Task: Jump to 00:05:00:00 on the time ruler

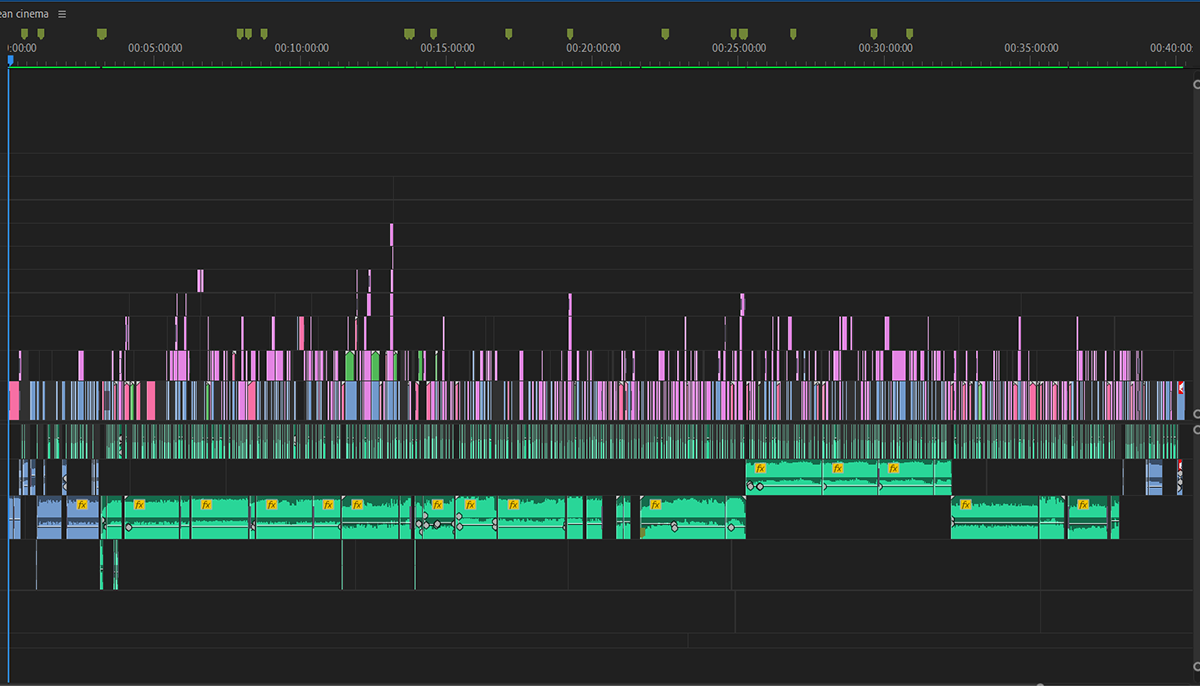Action: [x=156, y=48]
